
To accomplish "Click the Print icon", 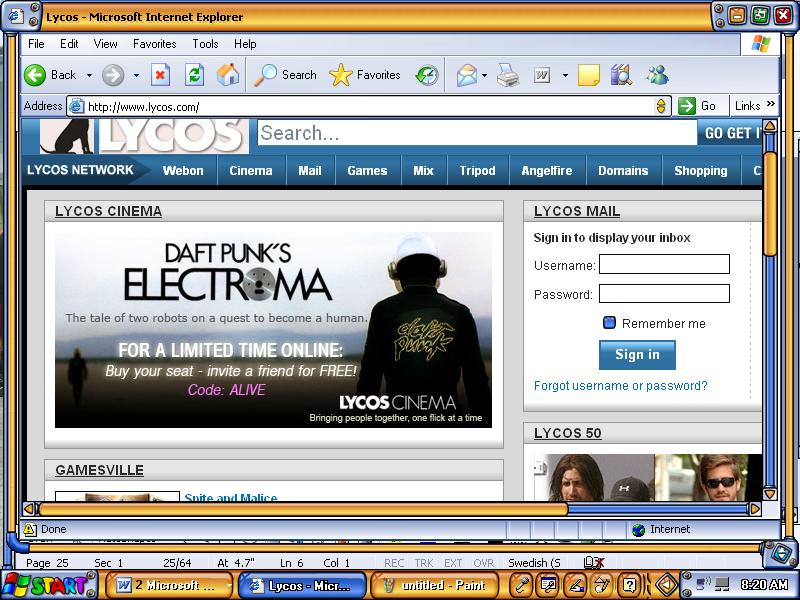I will (508, 76).
